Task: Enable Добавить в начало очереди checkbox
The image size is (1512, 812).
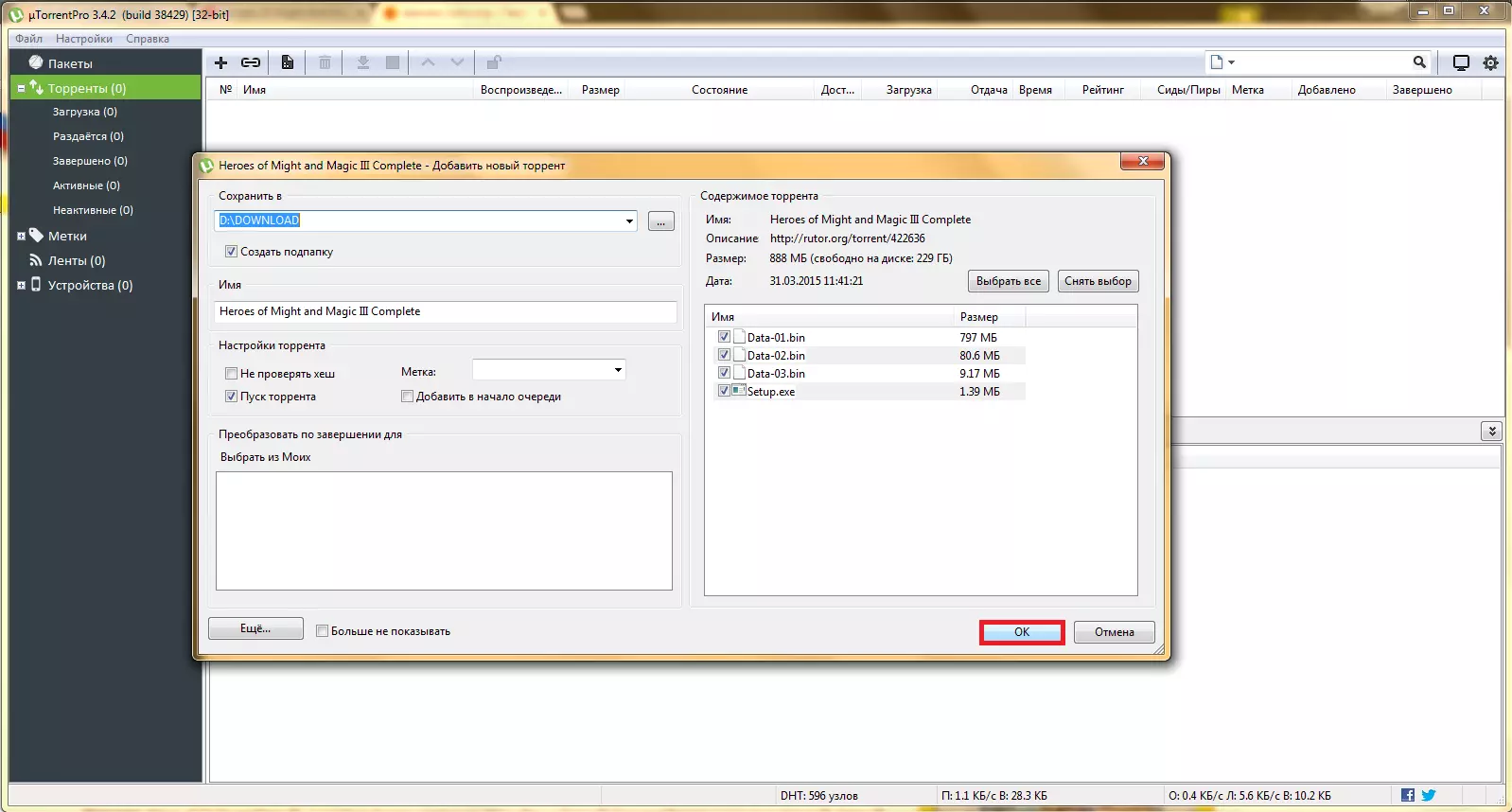Action: pyautogui.click(x=407, y=397)
